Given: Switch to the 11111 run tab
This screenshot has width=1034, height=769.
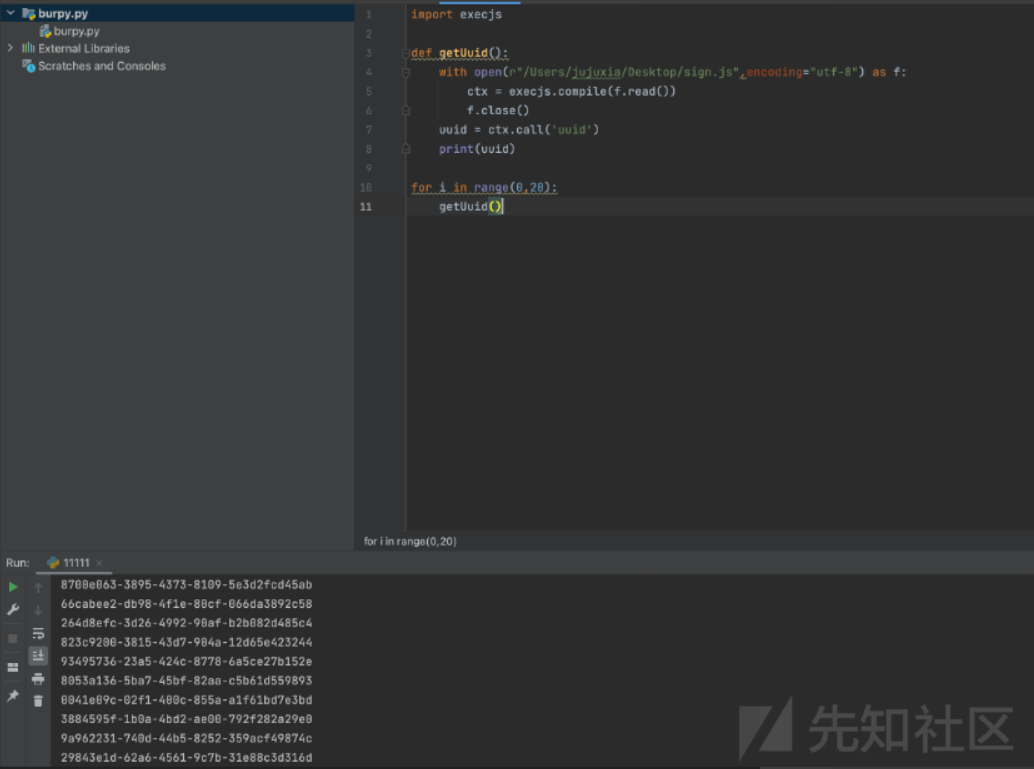Looking at the screenshot, I should point(76,563).
